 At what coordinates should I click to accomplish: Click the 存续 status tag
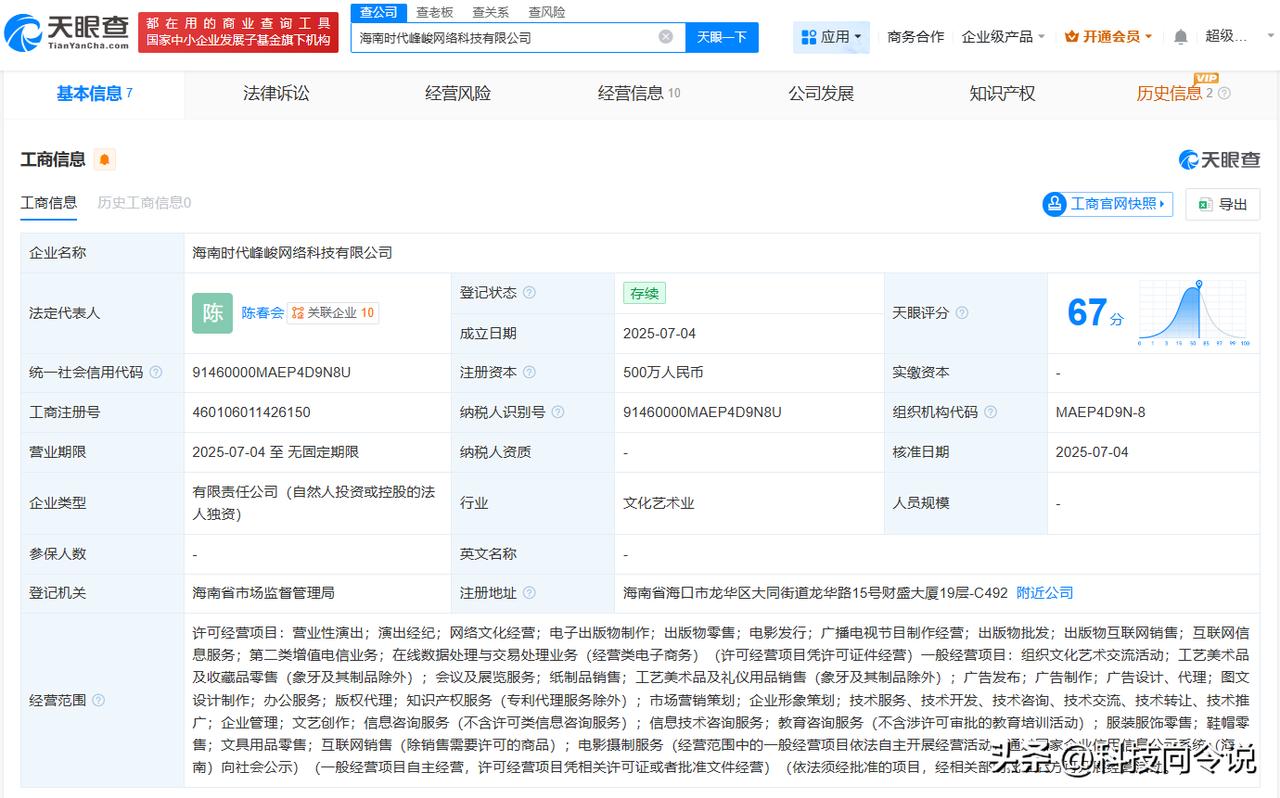coord(644,293)
